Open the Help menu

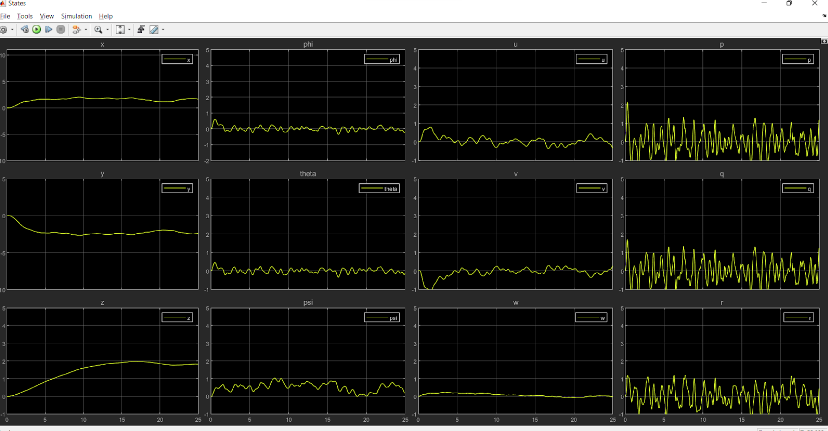(x=106, y=16)
